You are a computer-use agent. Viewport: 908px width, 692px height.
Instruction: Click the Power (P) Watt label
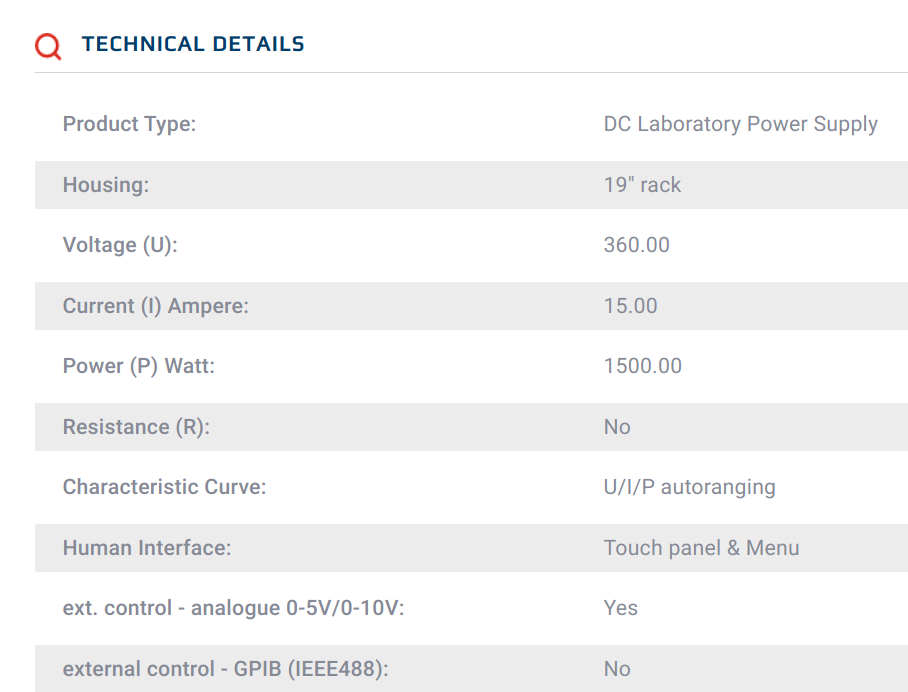tap(138, 366)
